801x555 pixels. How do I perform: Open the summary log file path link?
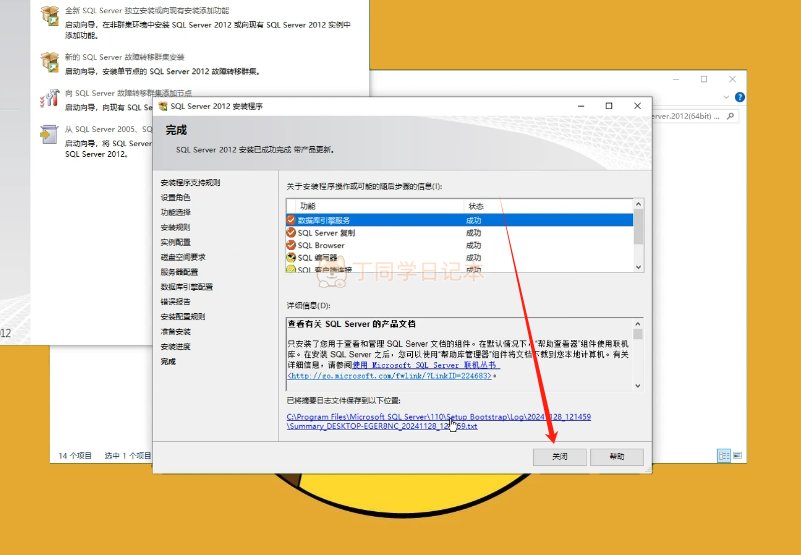point(439,421)
